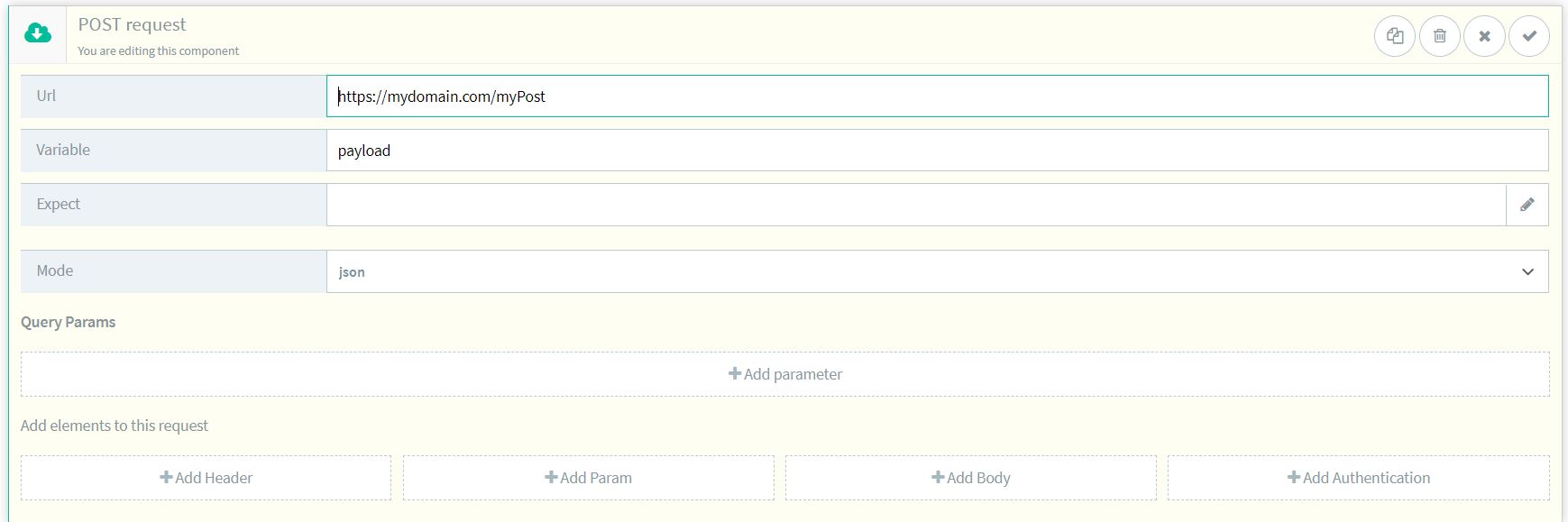This screenshot has width=1568, height=522.
Task: Click the empty Expect input field
Action: (x=915, y=205)
